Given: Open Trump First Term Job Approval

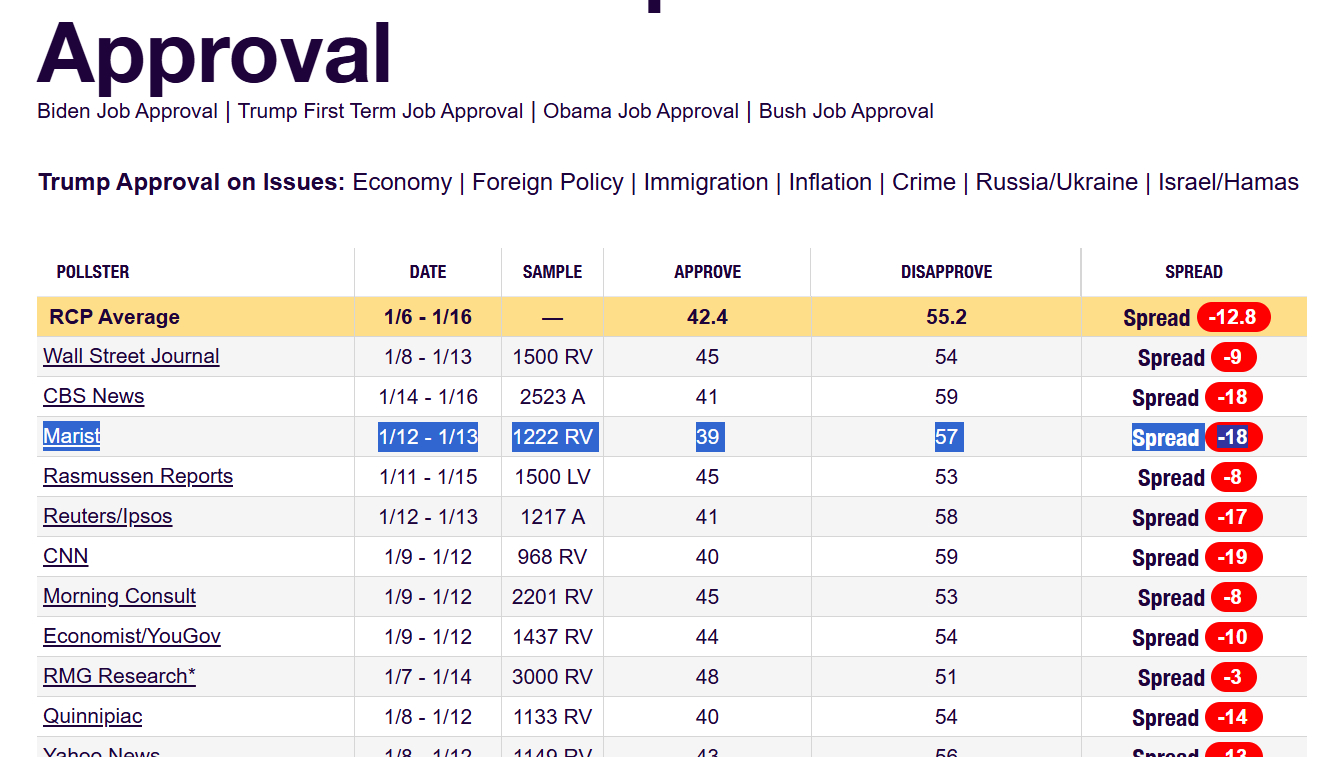Looking at the screenshot, I should coord(380,111).
